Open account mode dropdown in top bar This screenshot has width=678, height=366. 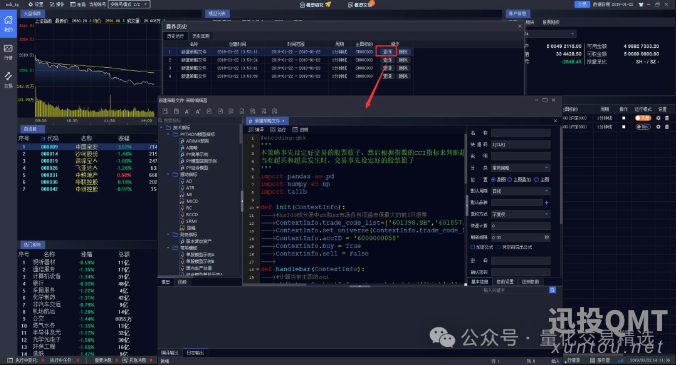[x=128, y=4]
